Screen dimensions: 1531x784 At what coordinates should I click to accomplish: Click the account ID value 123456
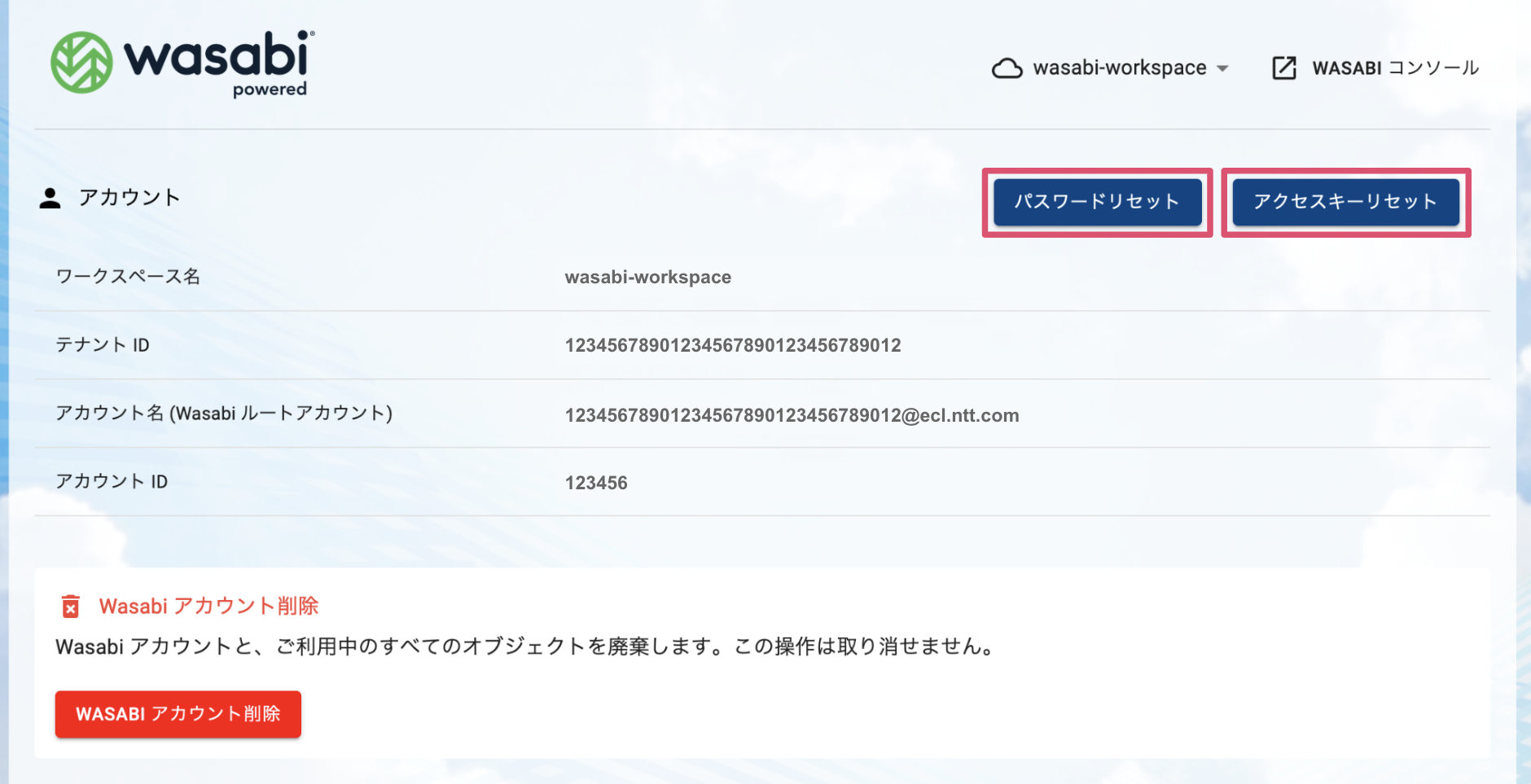tap(596, 484)
